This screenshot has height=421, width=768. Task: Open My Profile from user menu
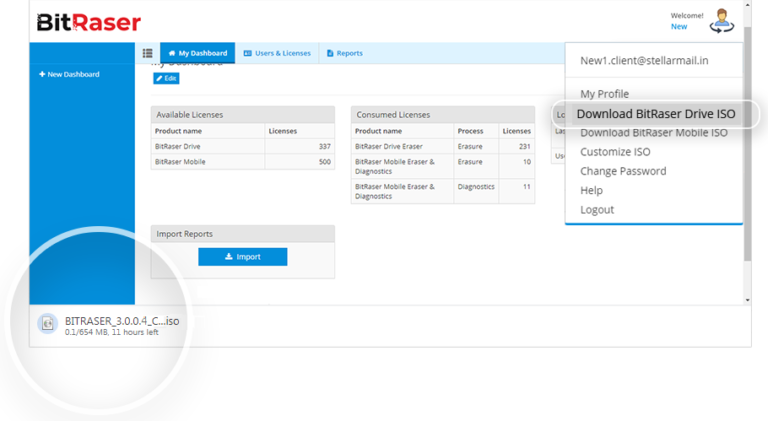click(604, 94)
